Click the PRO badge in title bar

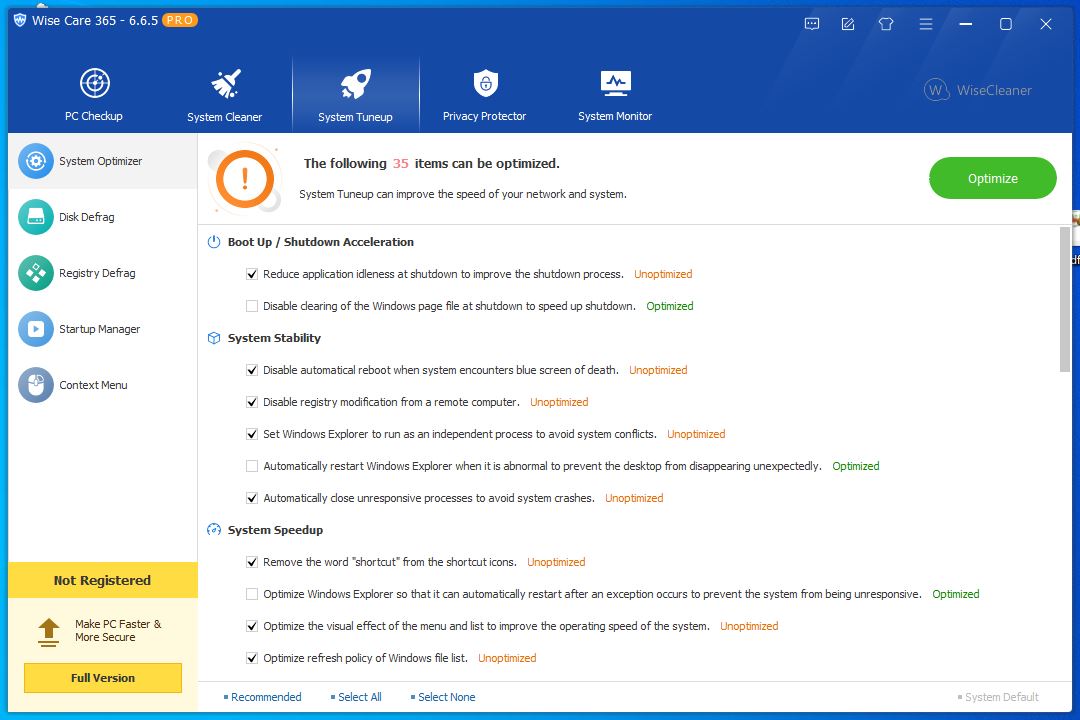coord(180,20)
